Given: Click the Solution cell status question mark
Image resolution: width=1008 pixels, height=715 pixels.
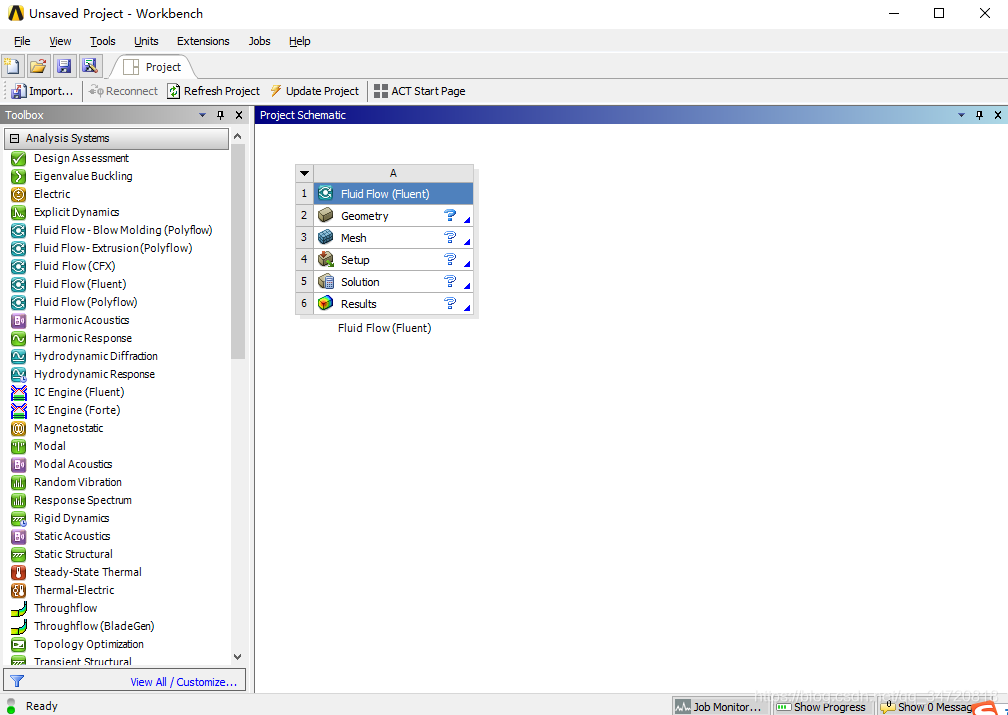Looking at the screenshot, I should tap(450, 281).
